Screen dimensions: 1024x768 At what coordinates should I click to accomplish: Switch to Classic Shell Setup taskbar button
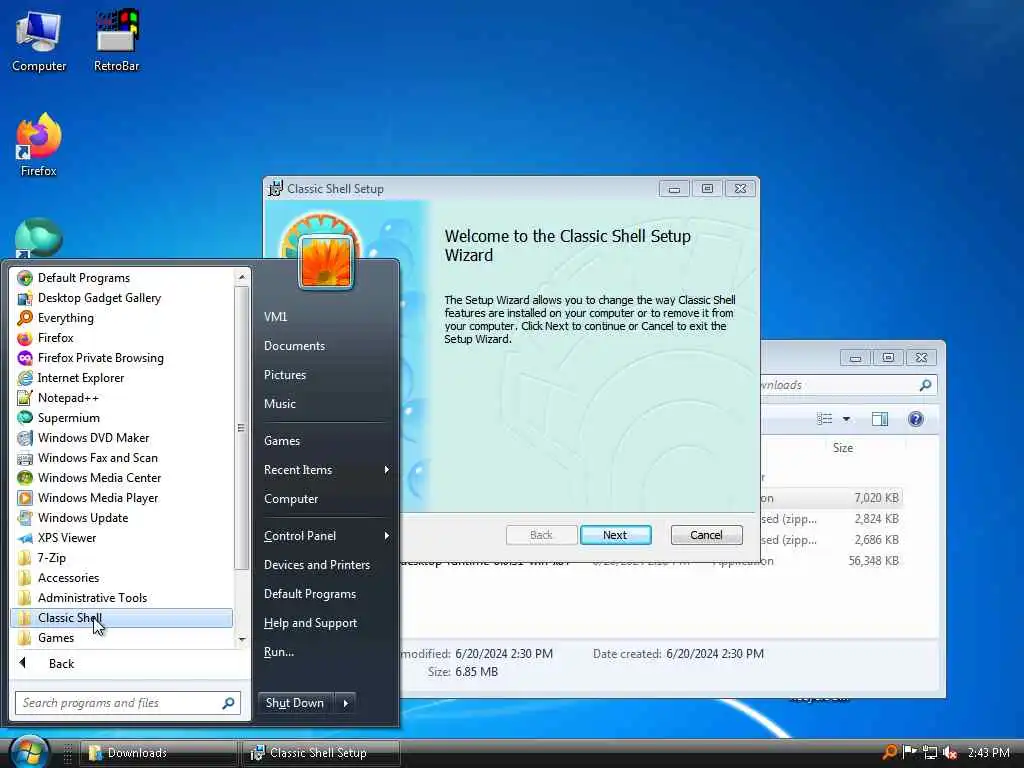pyautogui.click(x=320, y=753)
